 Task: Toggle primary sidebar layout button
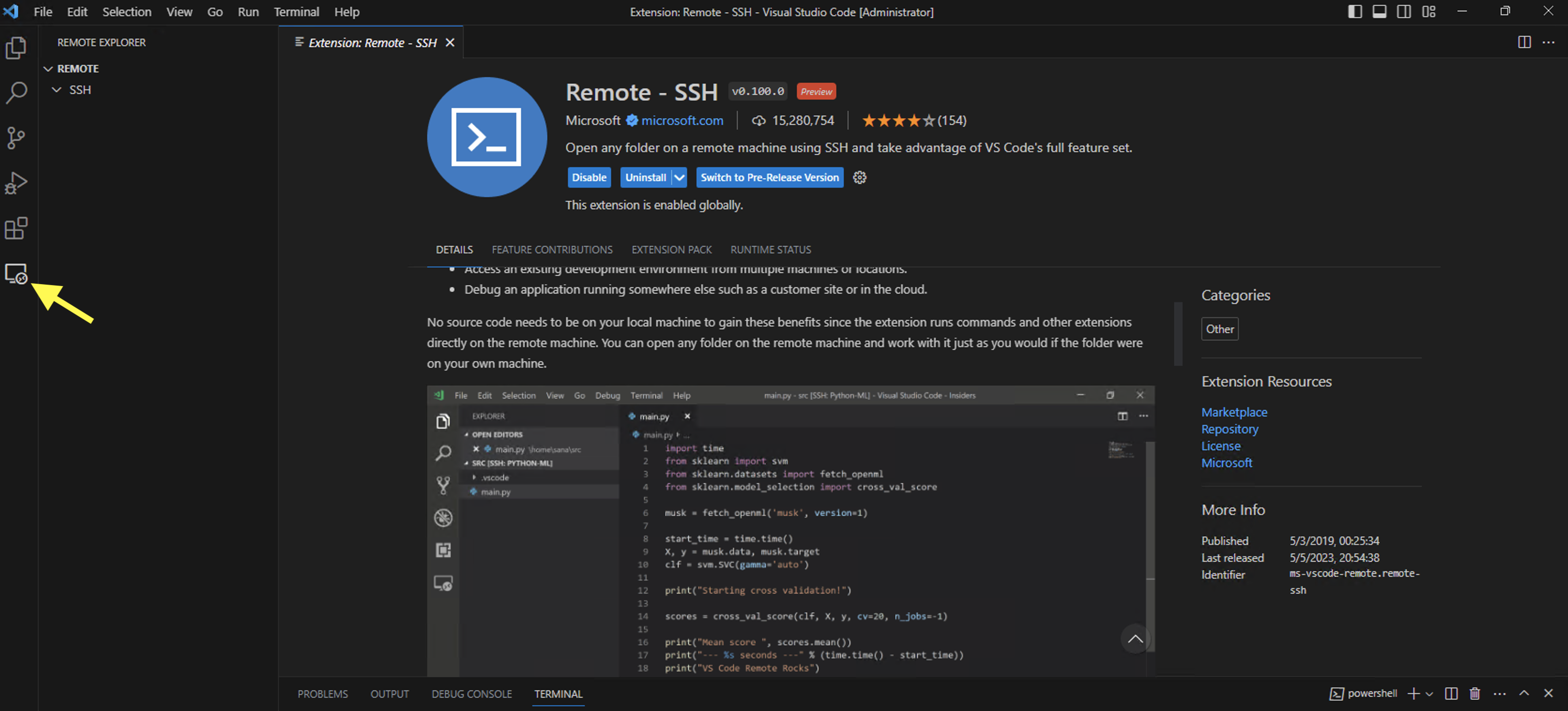[x=1354, y=12]
